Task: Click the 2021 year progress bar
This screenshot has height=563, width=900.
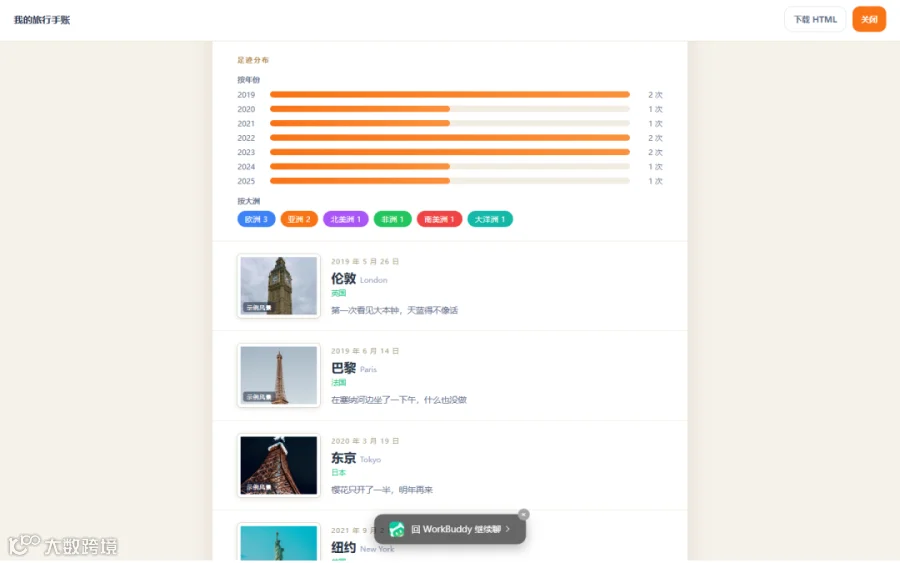Action: pos(450,123)
